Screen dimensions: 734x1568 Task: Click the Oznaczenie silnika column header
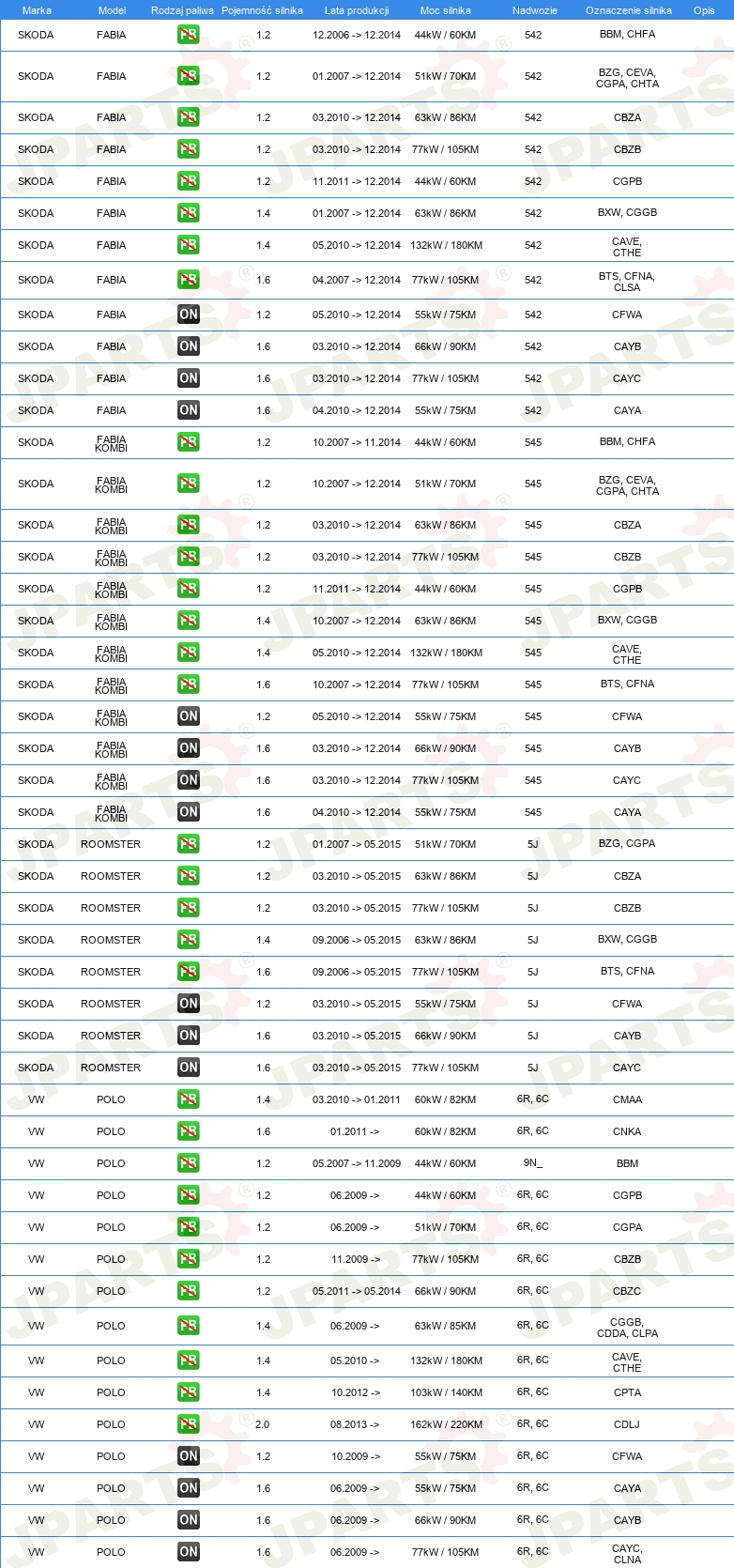point(629,10)
